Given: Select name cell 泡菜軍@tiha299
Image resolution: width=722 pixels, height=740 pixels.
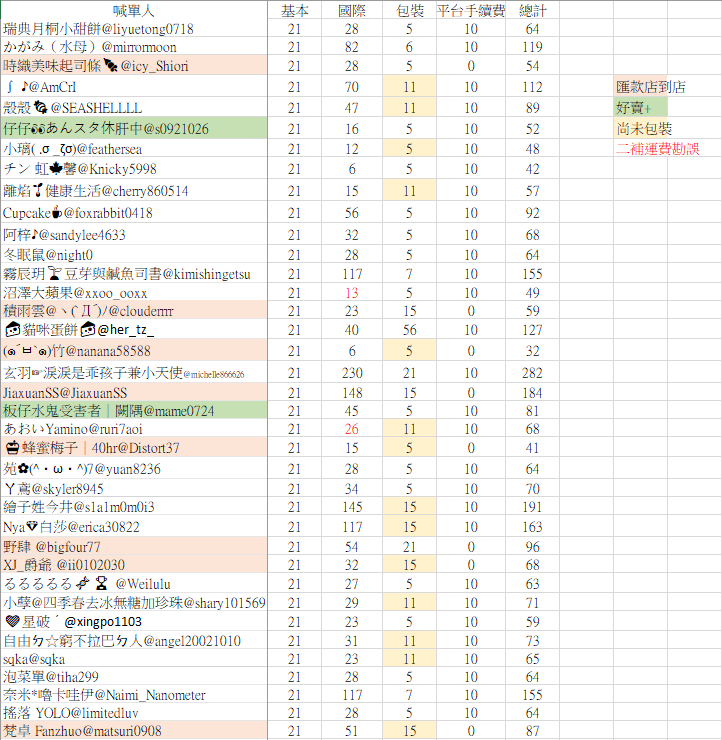Looking at the screenshot, I should [134, 677].
